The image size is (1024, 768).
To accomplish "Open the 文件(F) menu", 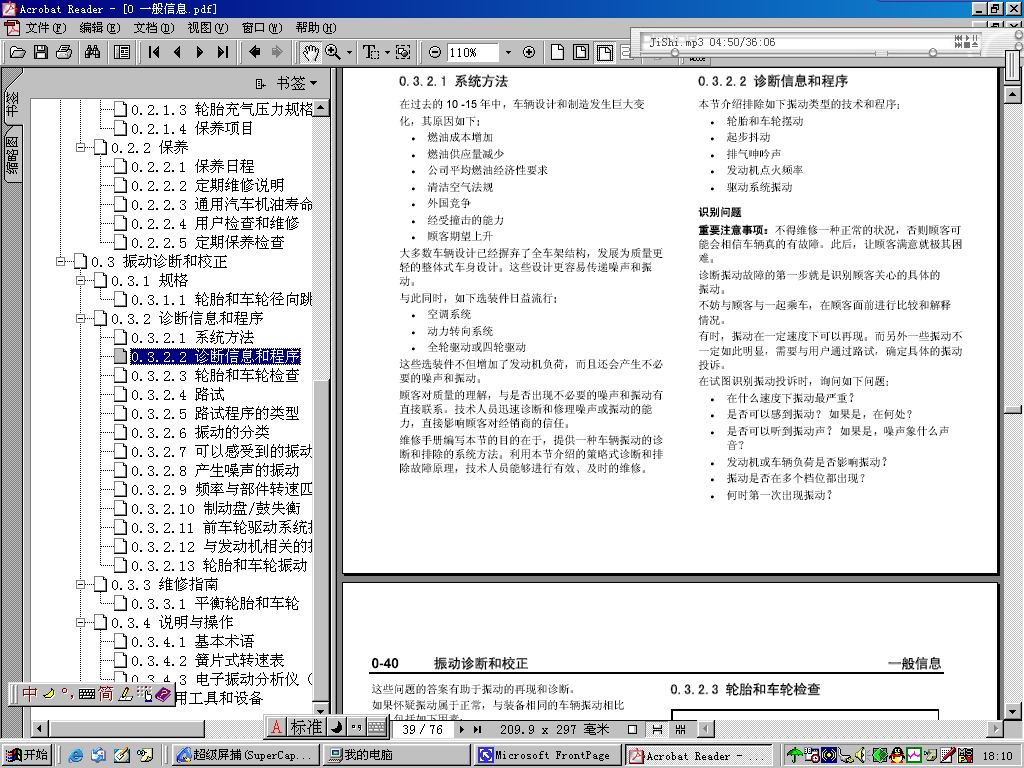I will click(x=46, y=27).
